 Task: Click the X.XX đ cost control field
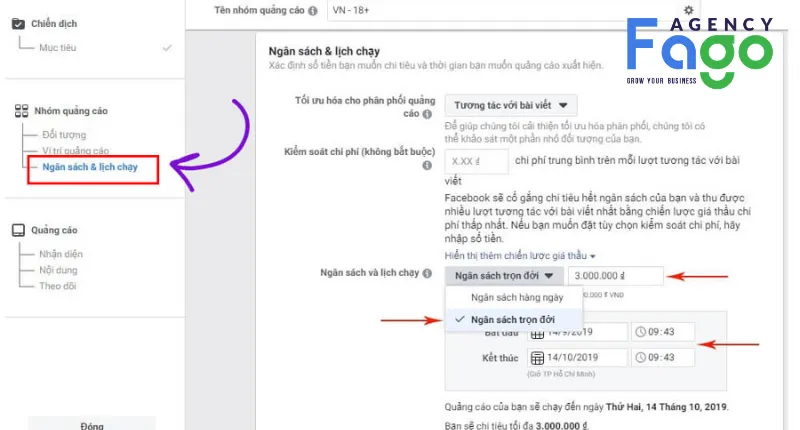[477, 162]
